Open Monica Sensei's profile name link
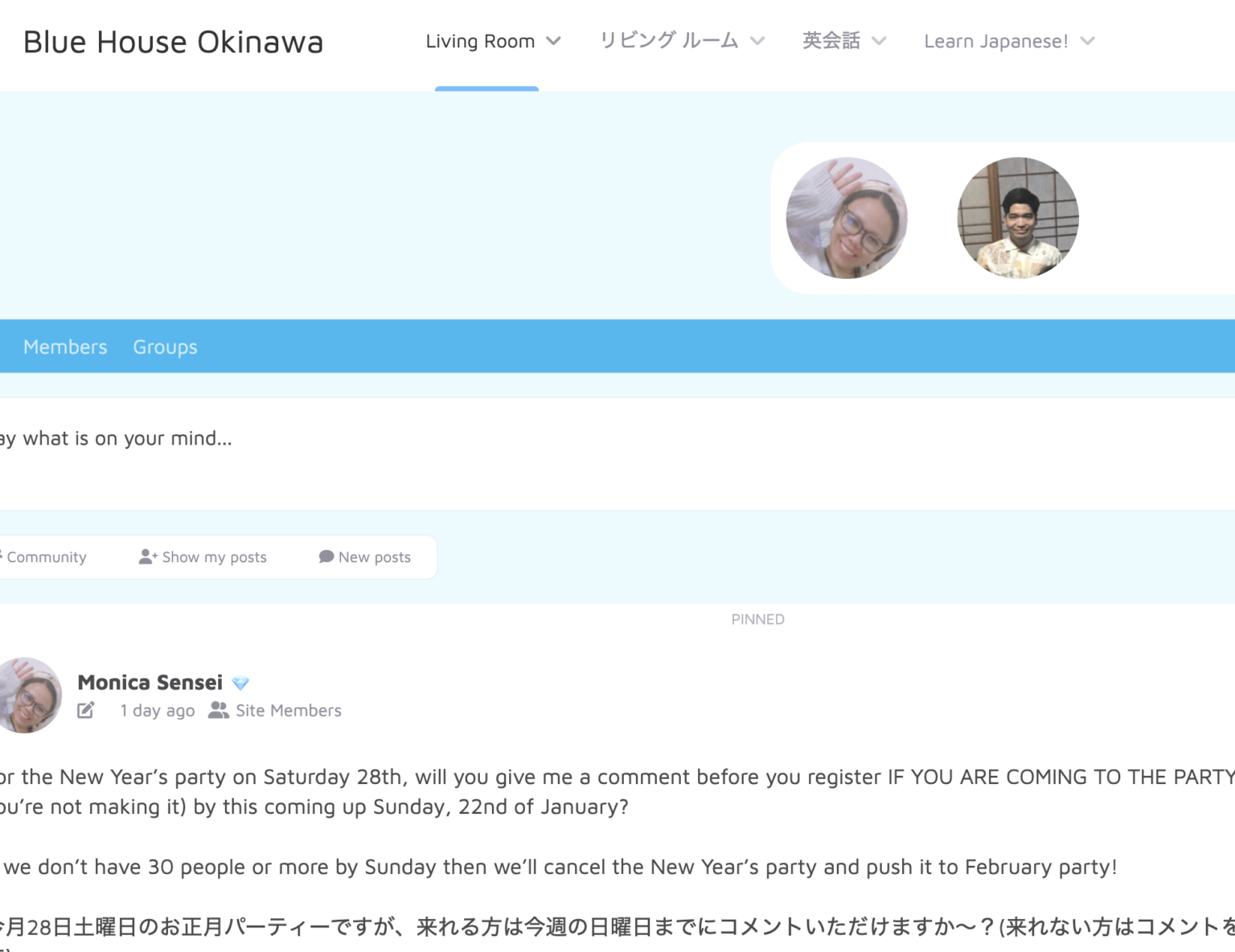Screen dimensions: 1235x952 click(x=150, y=683)
